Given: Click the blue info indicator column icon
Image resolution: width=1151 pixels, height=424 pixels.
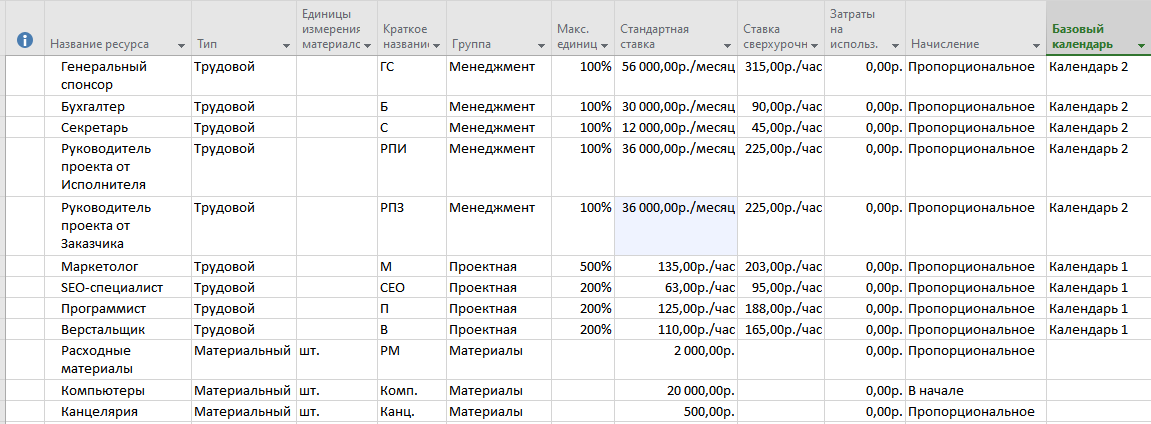Looking at the screenshot, I should coord(25,40).
